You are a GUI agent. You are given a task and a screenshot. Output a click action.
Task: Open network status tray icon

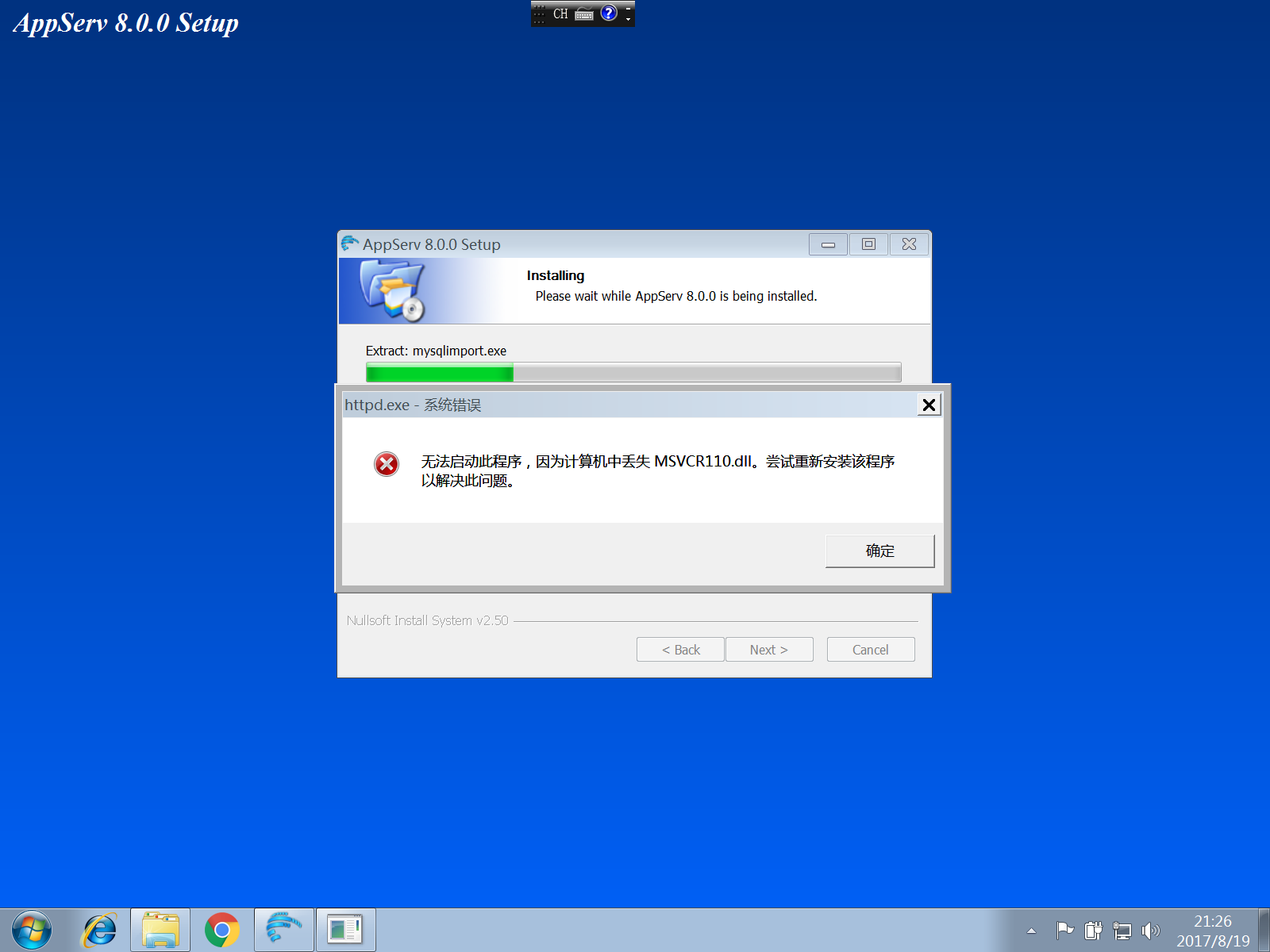1122,930
